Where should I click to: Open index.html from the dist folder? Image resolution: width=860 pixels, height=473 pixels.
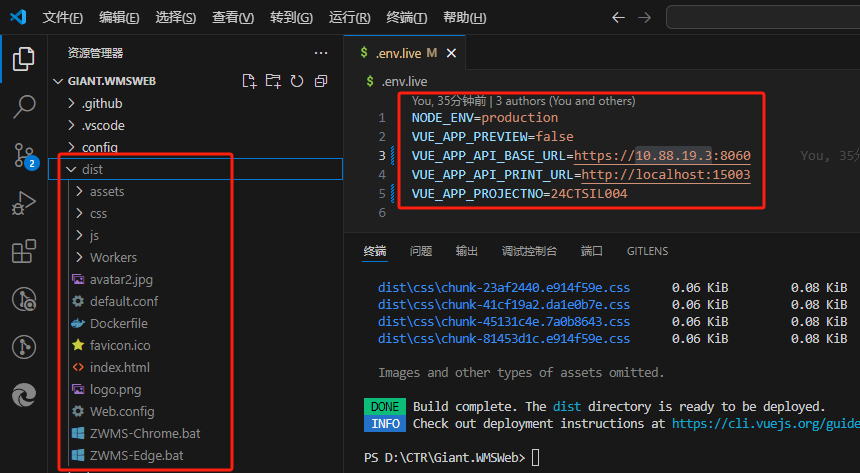point(119,368)
